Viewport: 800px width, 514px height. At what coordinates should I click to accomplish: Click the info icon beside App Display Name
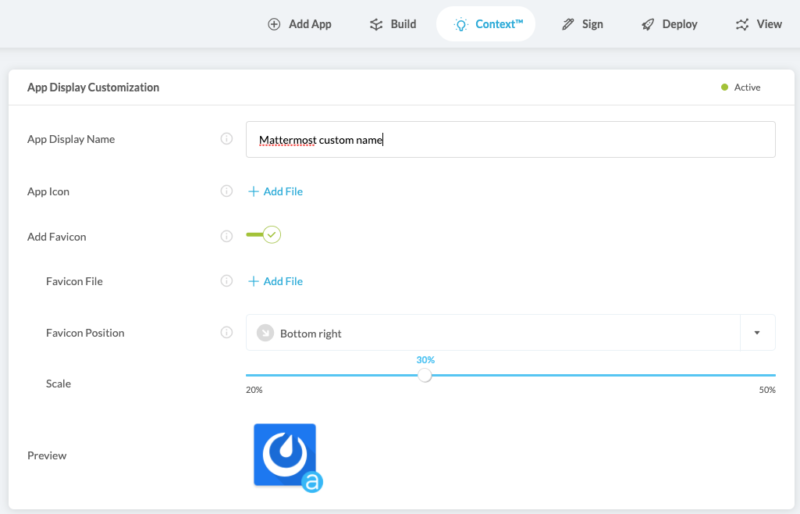[x=227, y=139]
